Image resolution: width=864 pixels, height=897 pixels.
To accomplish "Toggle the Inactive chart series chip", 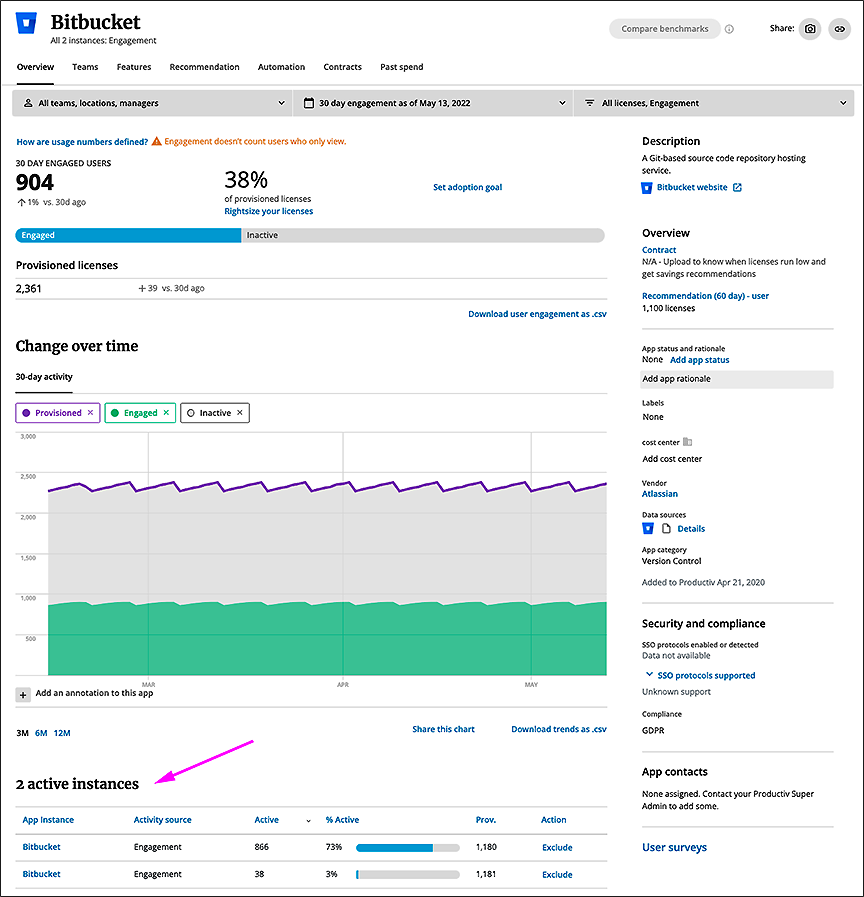I will (x=214, y=413).
